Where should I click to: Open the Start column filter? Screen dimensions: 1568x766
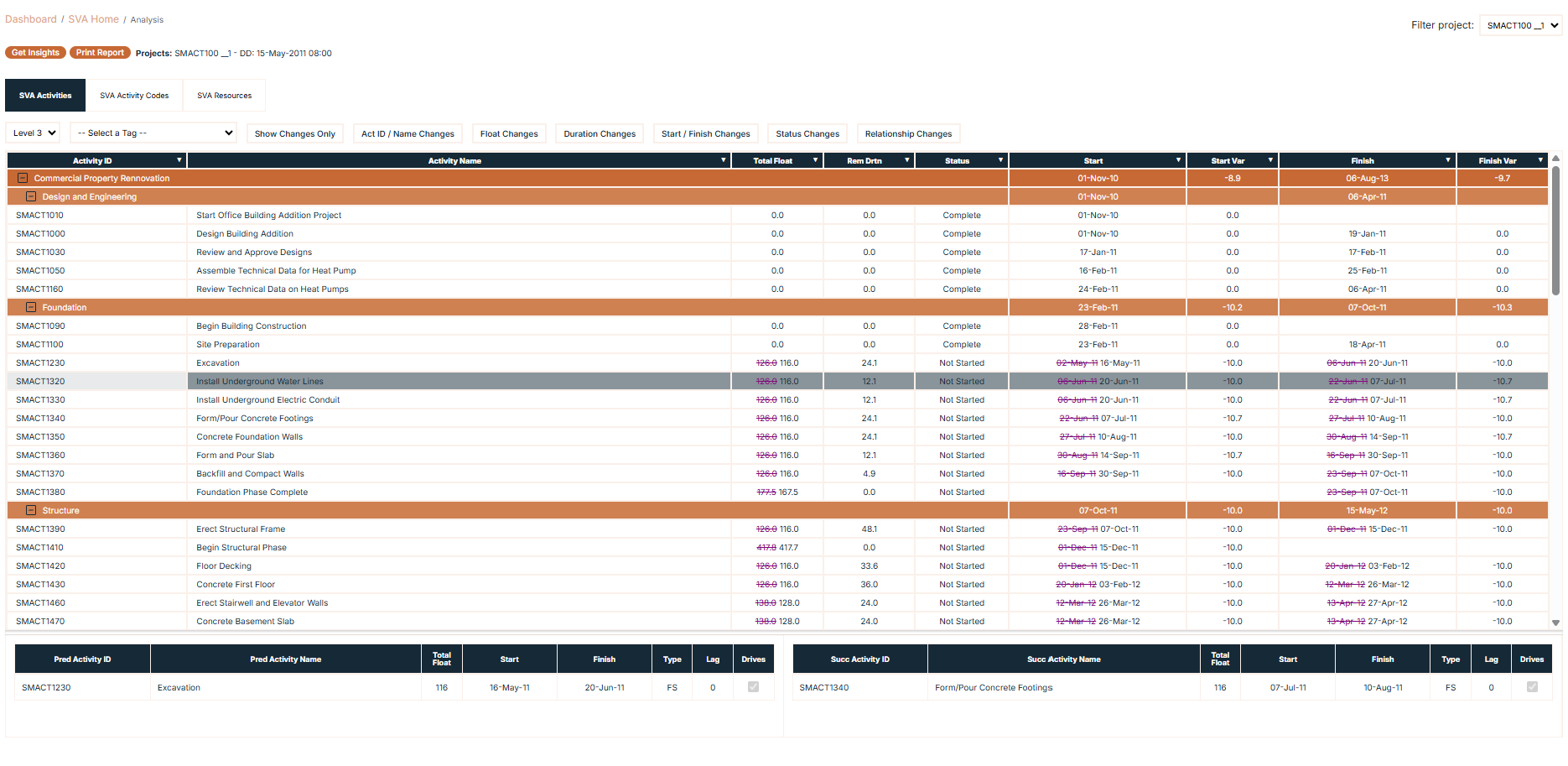tap(1177, 160)
